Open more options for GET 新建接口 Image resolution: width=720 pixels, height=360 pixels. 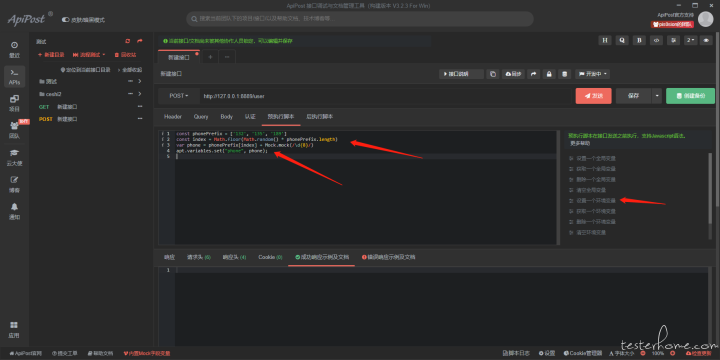click(140, 107)
